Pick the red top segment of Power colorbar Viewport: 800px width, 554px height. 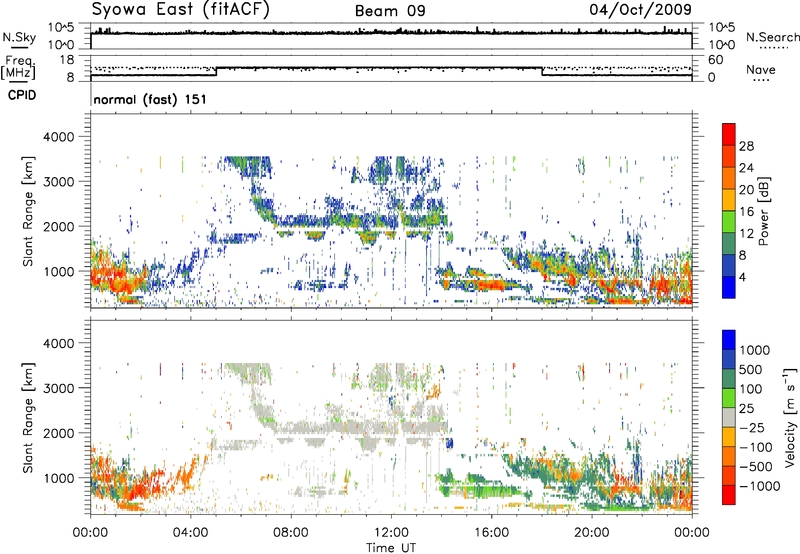pos(729,134)
